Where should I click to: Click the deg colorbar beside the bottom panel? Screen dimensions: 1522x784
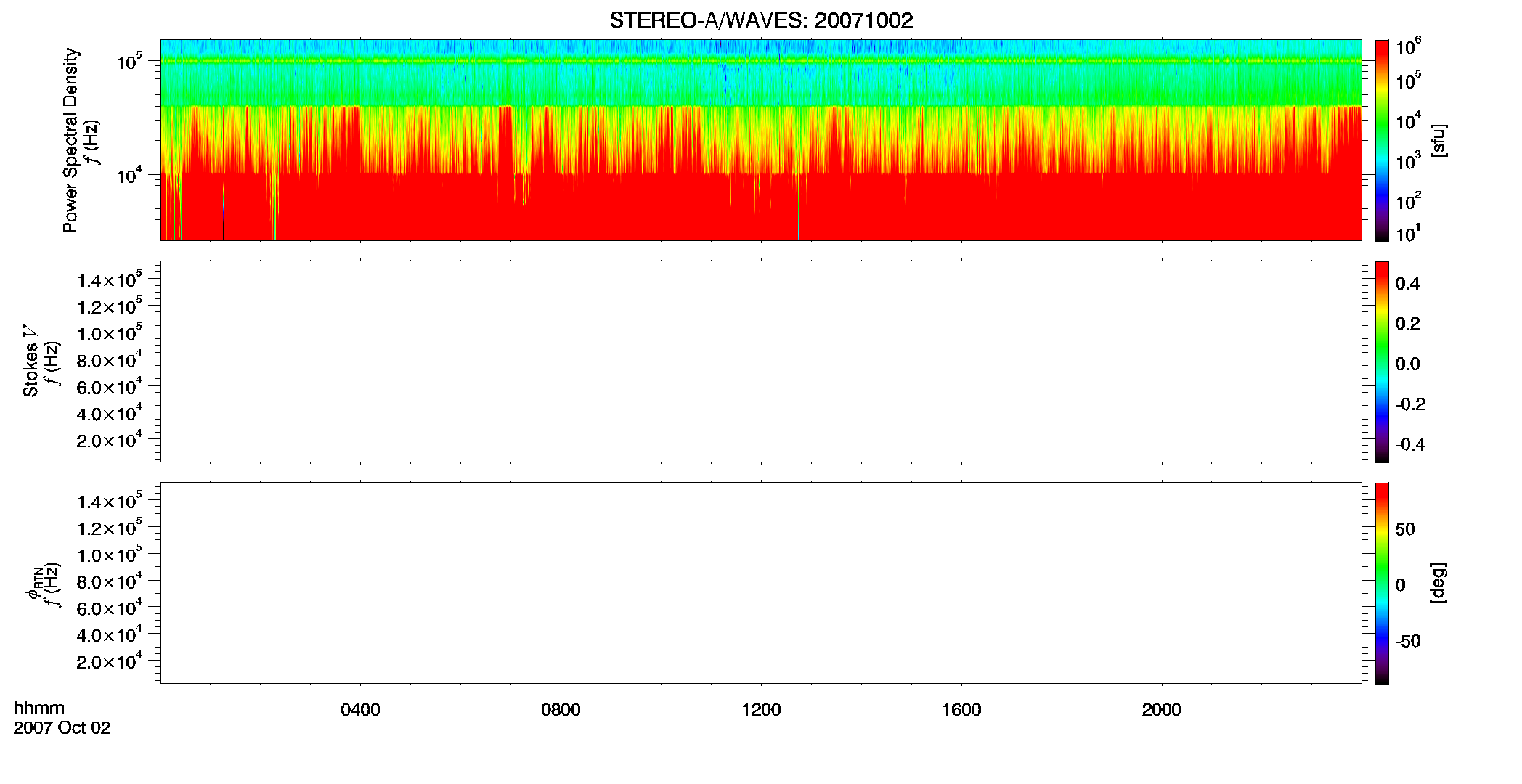pos(1382,583)
